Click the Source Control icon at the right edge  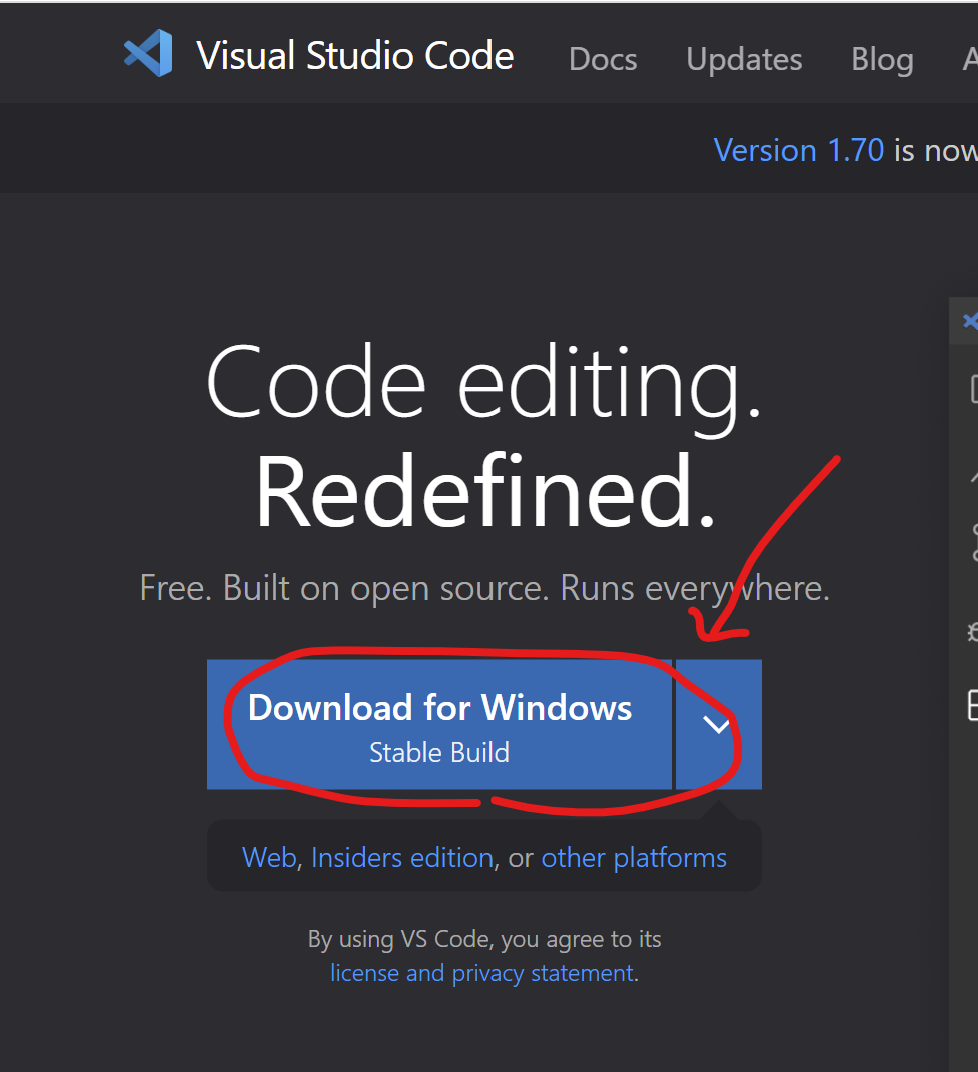click(972, 542)
